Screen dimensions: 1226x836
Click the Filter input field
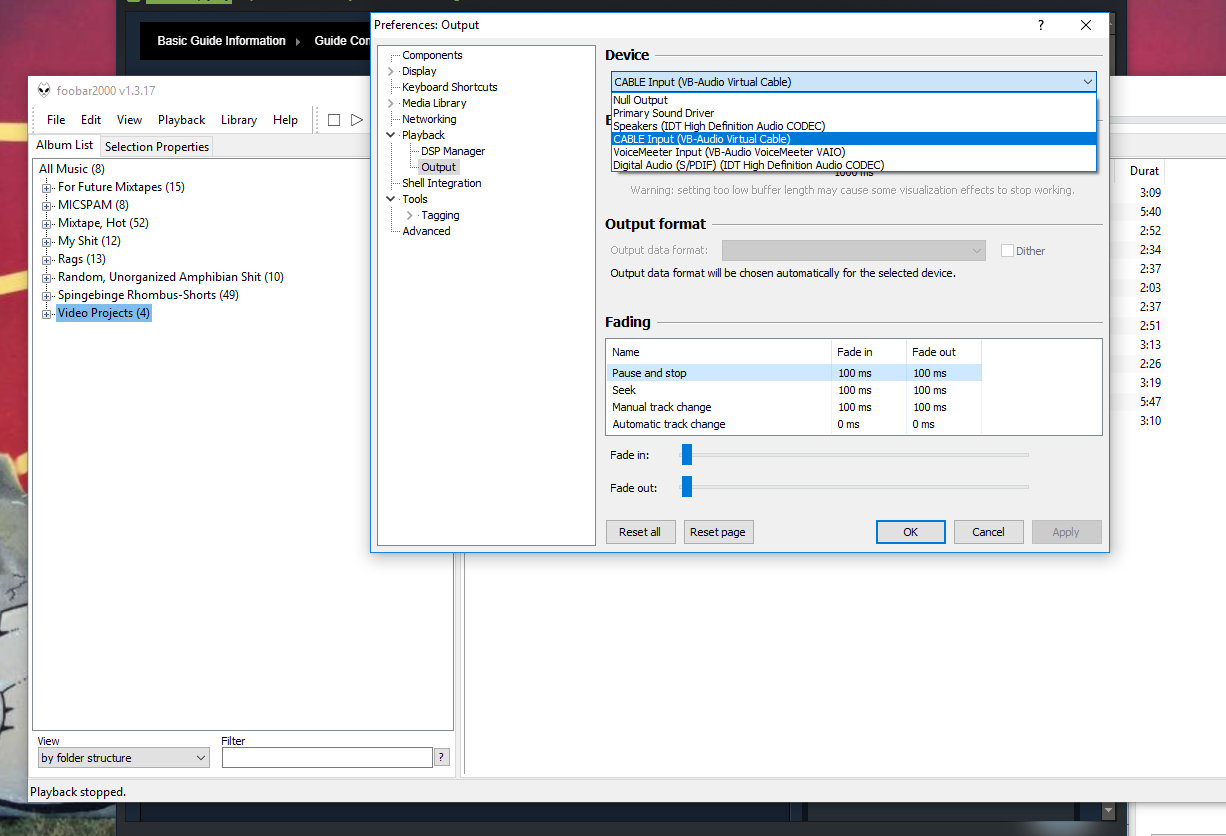[327, 758]
